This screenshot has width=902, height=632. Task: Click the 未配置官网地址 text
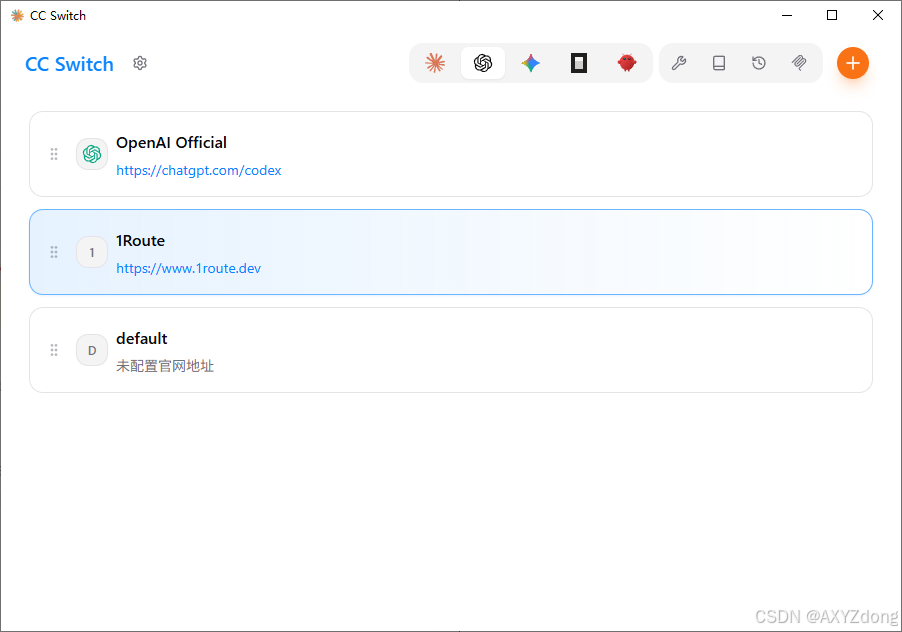(165, 366)
